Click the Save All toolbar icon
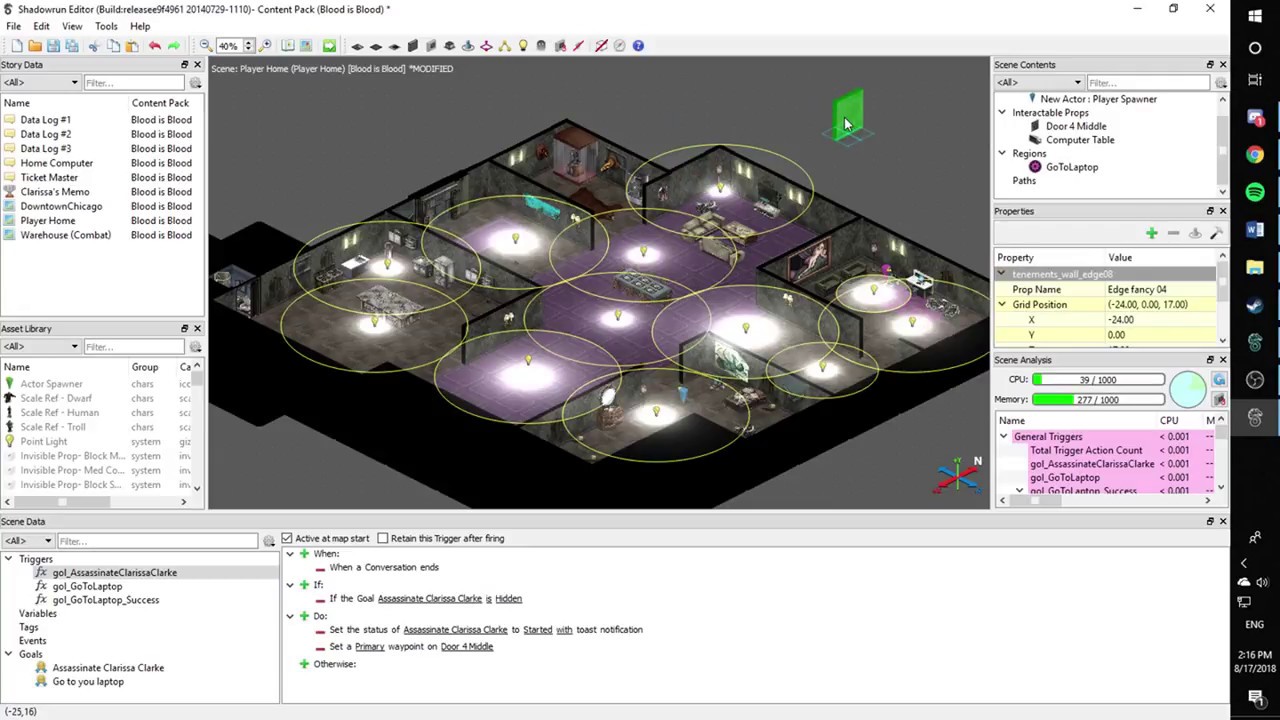Viewport: 1280px width, 720px height. 72,46
